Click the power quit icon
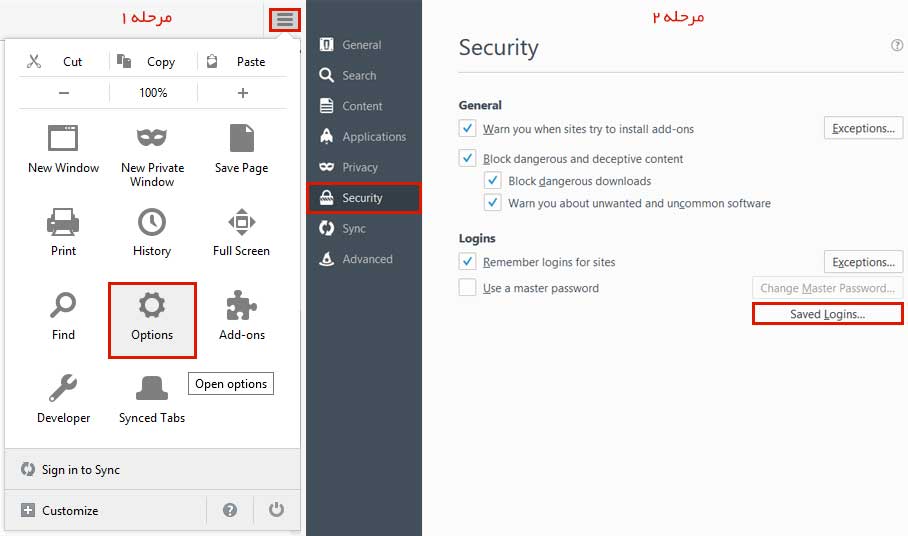 pyautogui.click(x=276, y=509)
